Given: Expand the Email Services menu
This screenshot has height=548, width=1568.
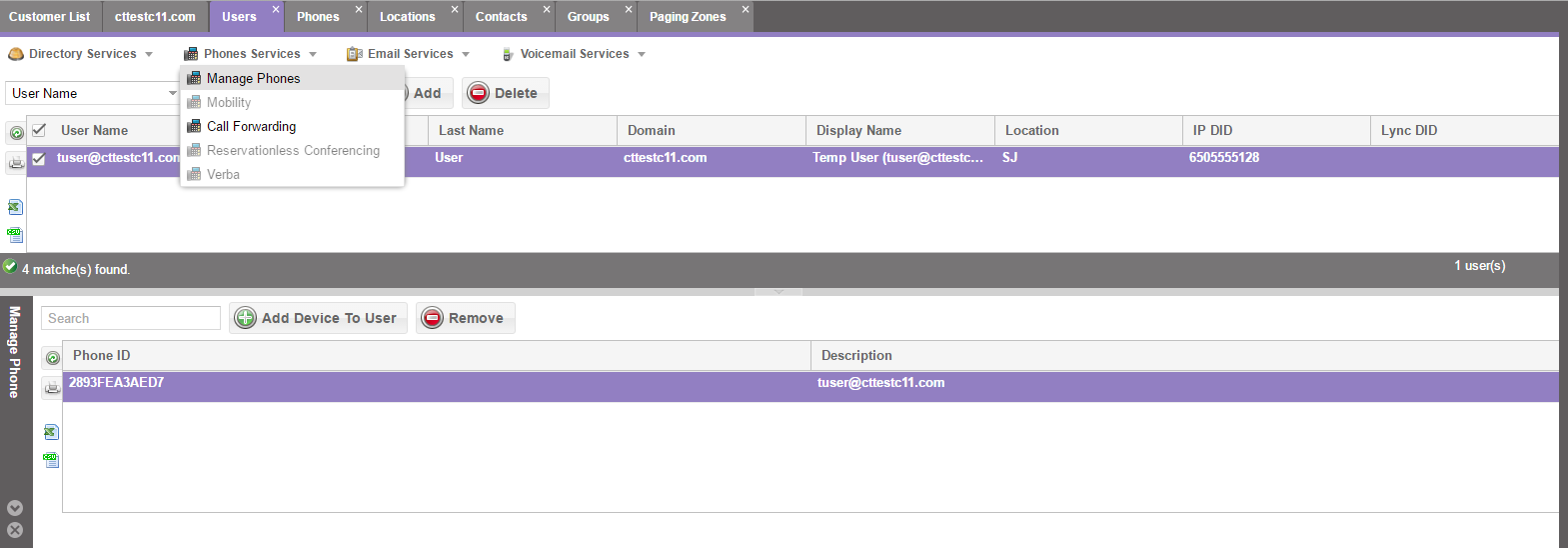Looking at the screenshot, I should pyautogui.click(x=466, y=54).
